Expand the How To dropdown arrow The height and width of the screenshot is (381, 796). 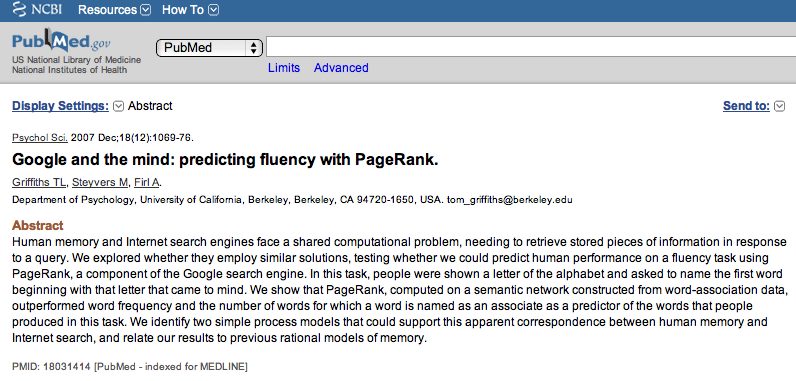214,10
